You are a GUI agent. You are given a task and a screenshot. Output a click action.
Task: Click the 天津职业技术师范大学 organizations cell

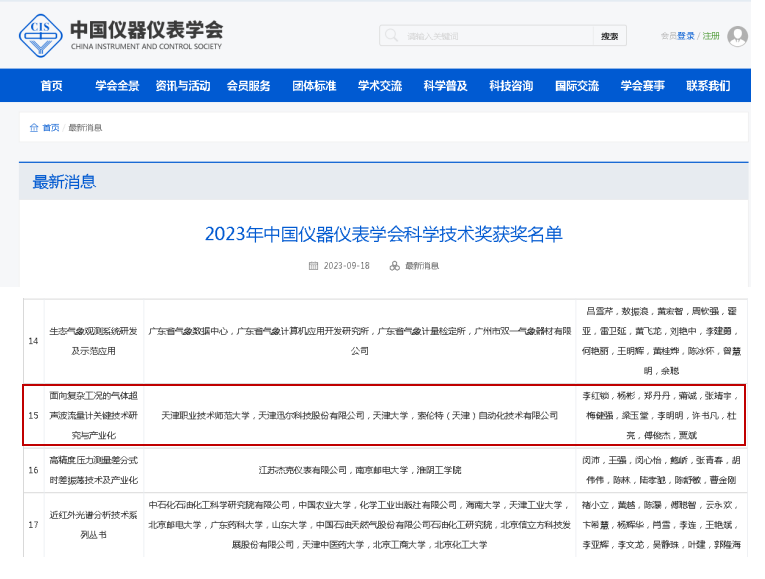(360, 415)
